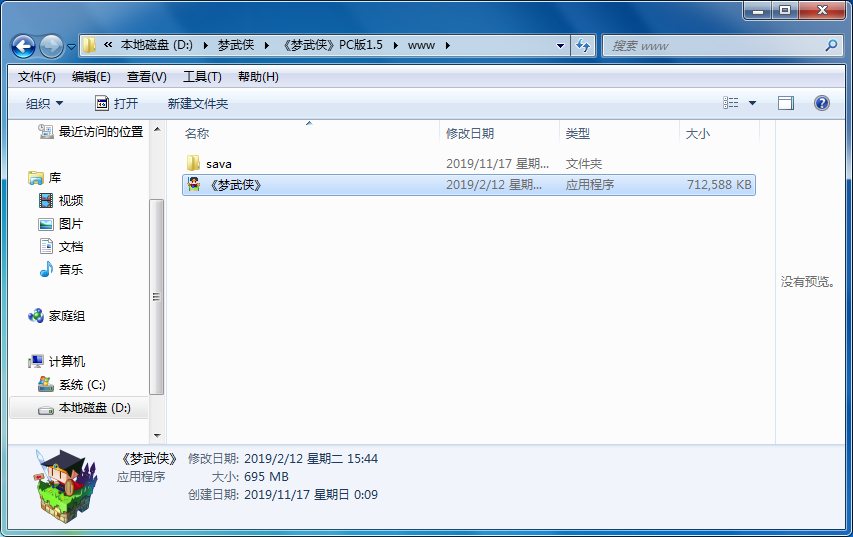Click the search magnifier icon

click(x=830, y=46)
